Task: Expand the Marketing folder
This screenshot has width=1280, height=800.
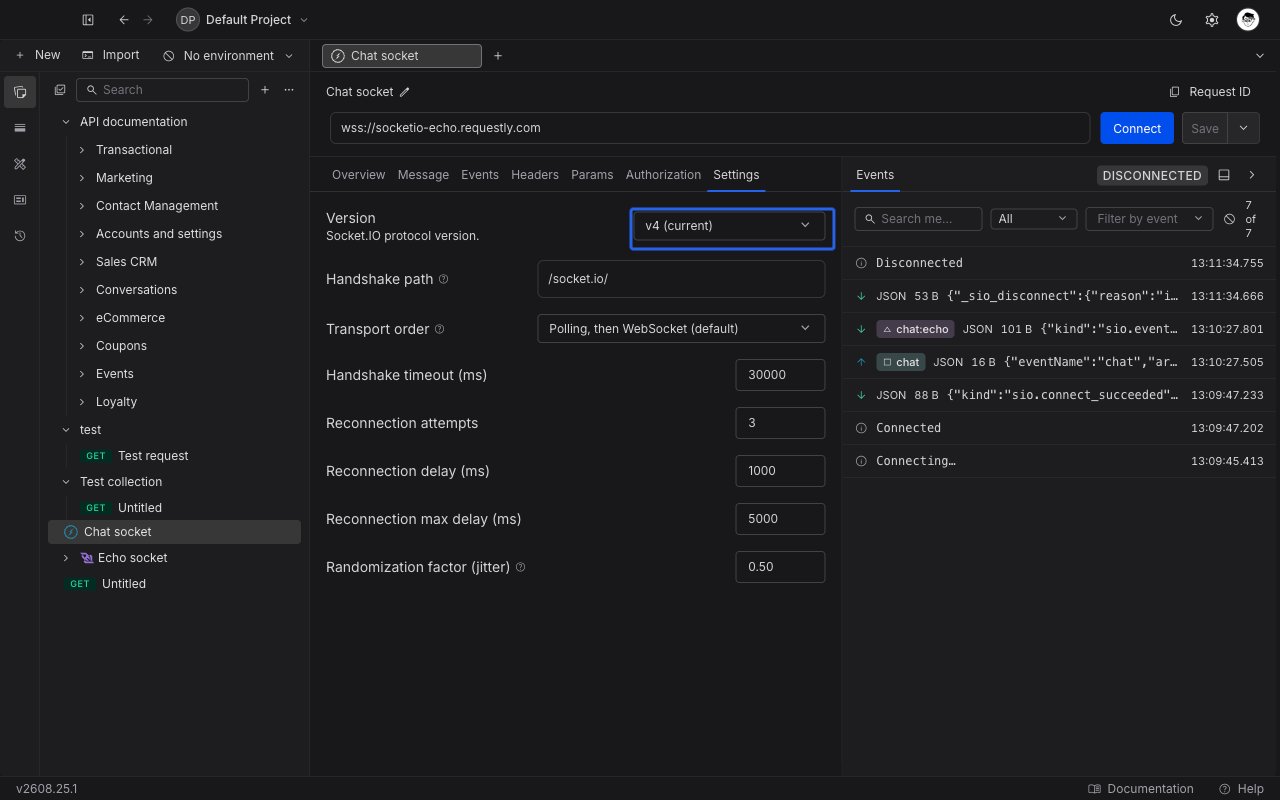Action: tap(82, 178)
